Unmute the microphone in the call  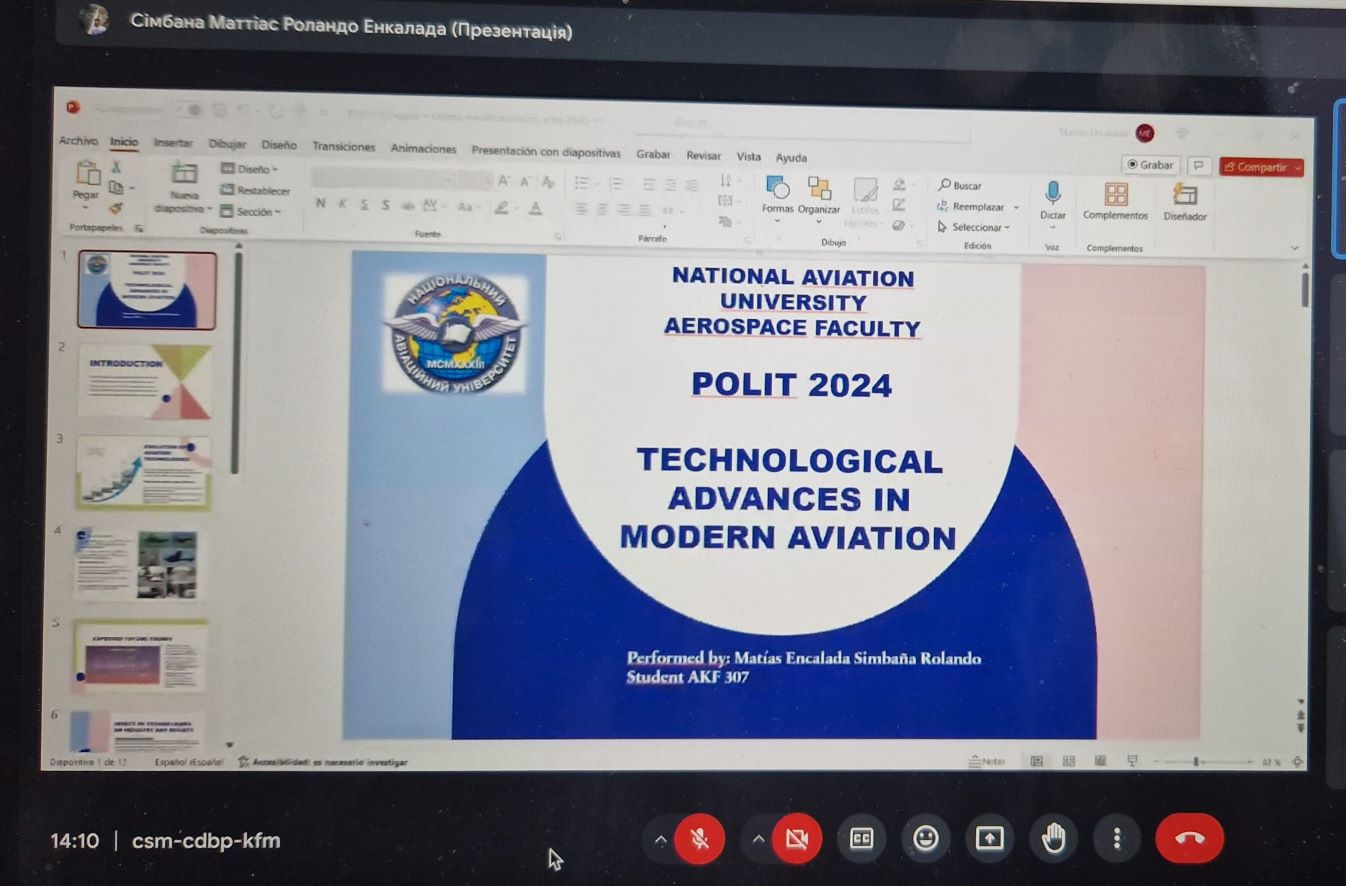point(699,839)
